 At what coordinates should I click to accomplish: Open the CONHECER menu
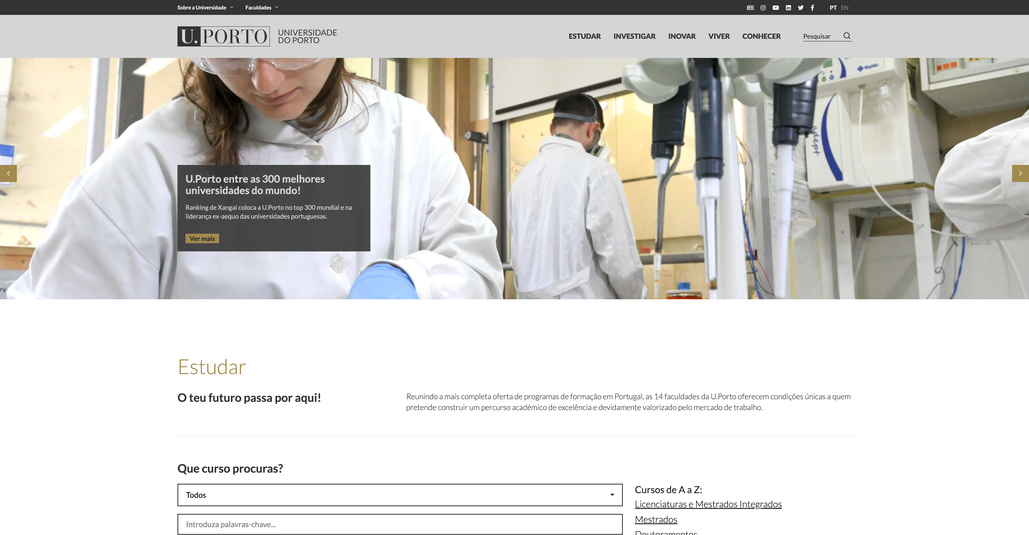761,36
